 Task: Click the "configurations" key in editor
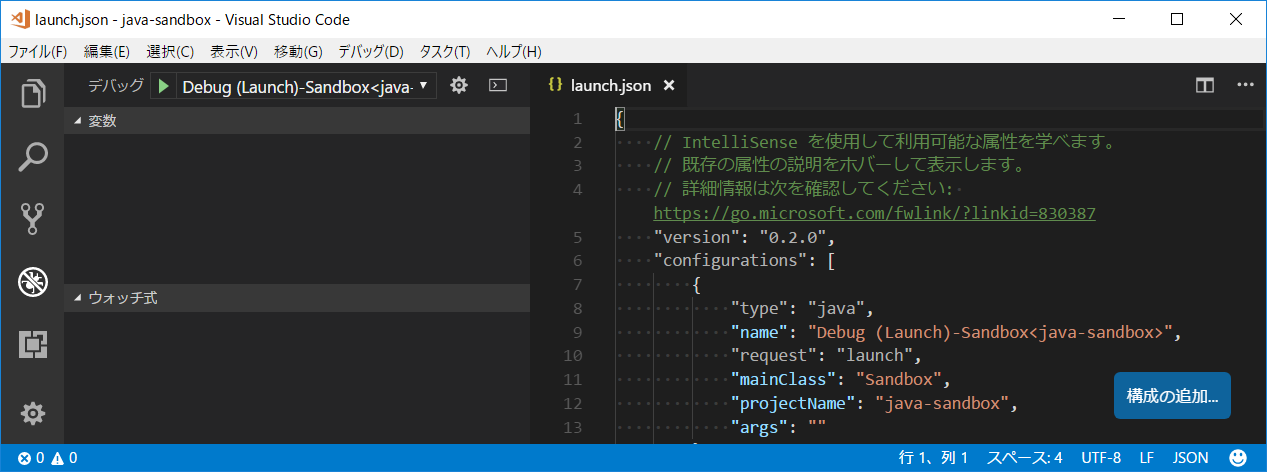[x=730, y=261]
